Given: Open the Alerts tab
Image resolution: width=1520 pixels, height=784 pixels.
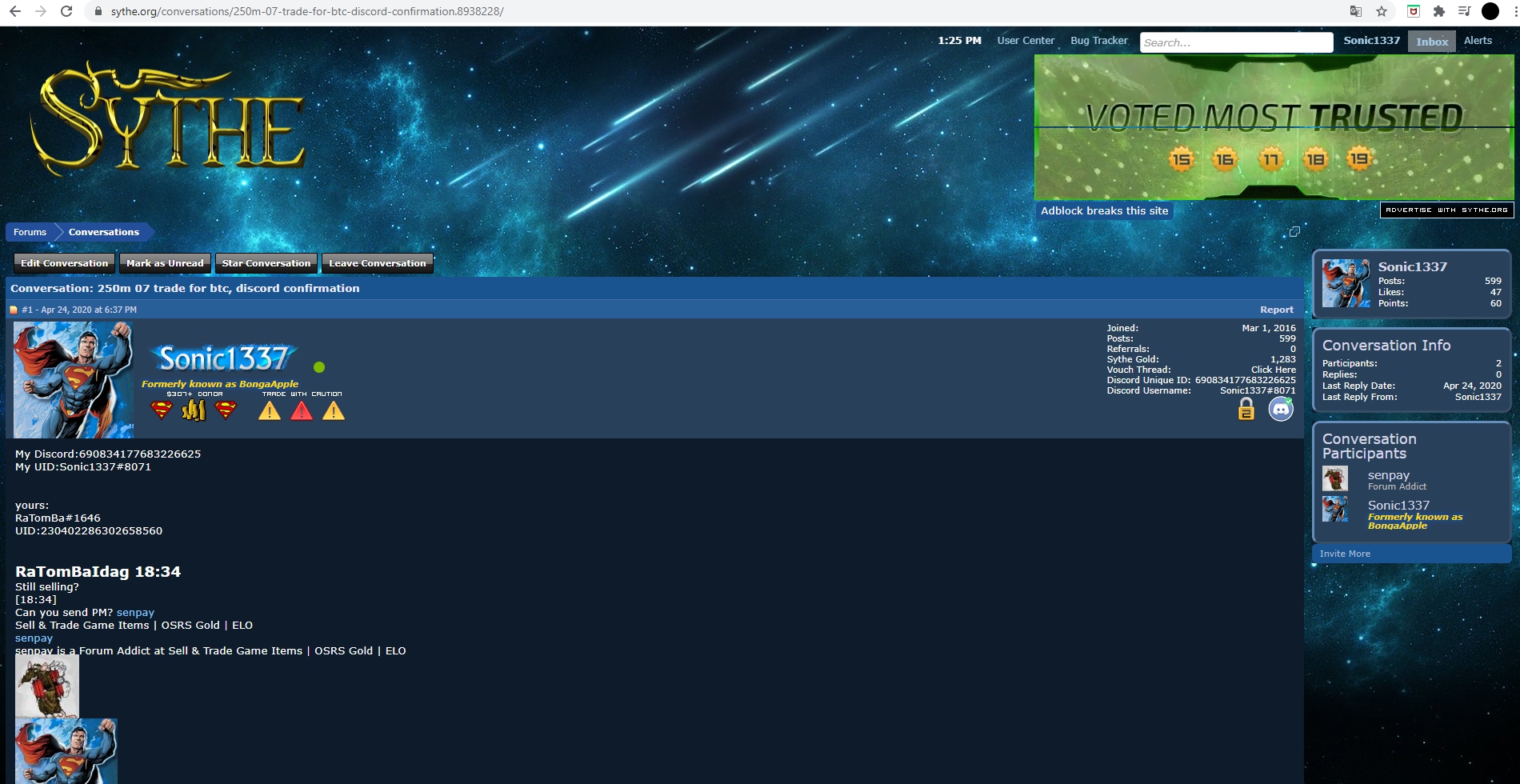Looking at the screenshot, I should [1478, 41].
